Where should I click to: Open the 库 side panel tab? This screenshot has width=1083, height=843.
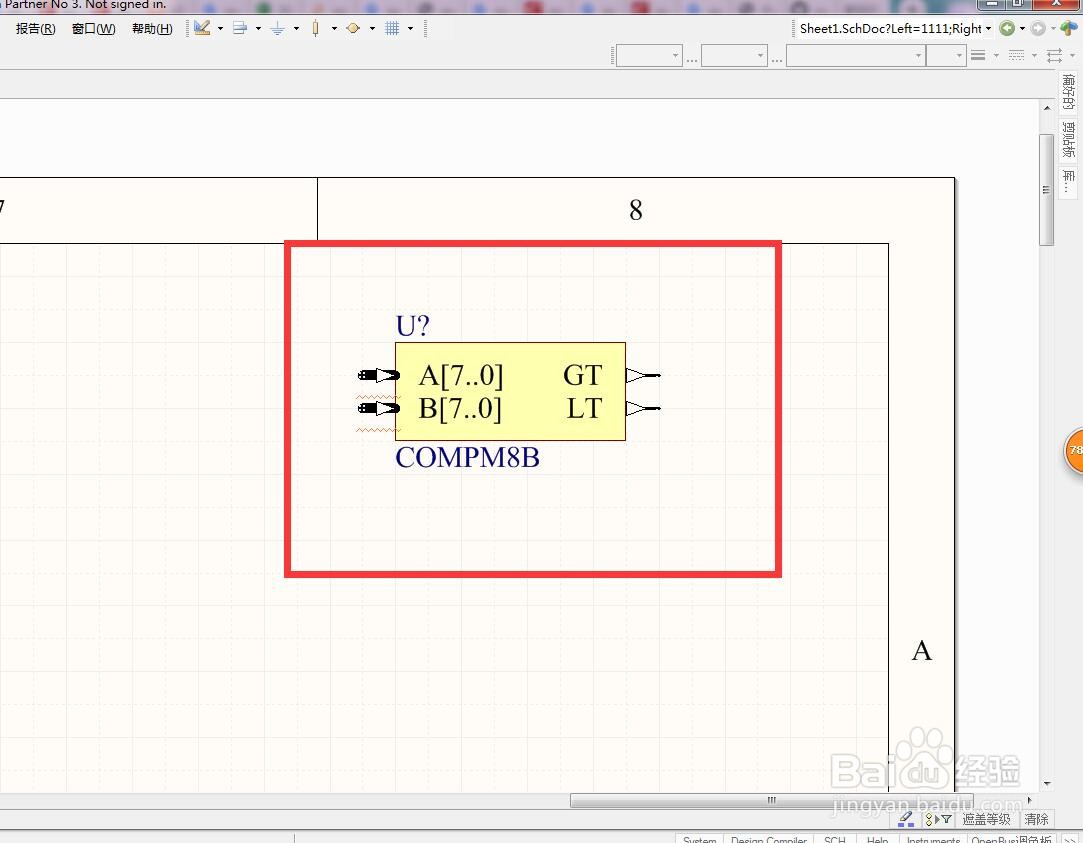pos(1068,181)
